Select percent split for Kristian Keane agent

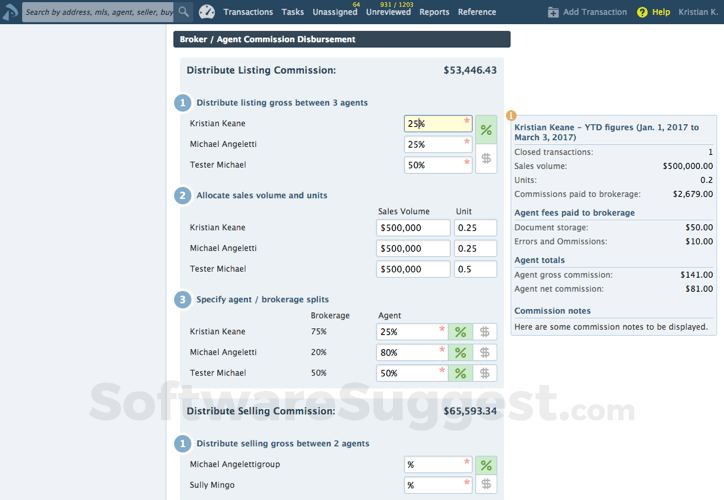[x=460, y=331]
